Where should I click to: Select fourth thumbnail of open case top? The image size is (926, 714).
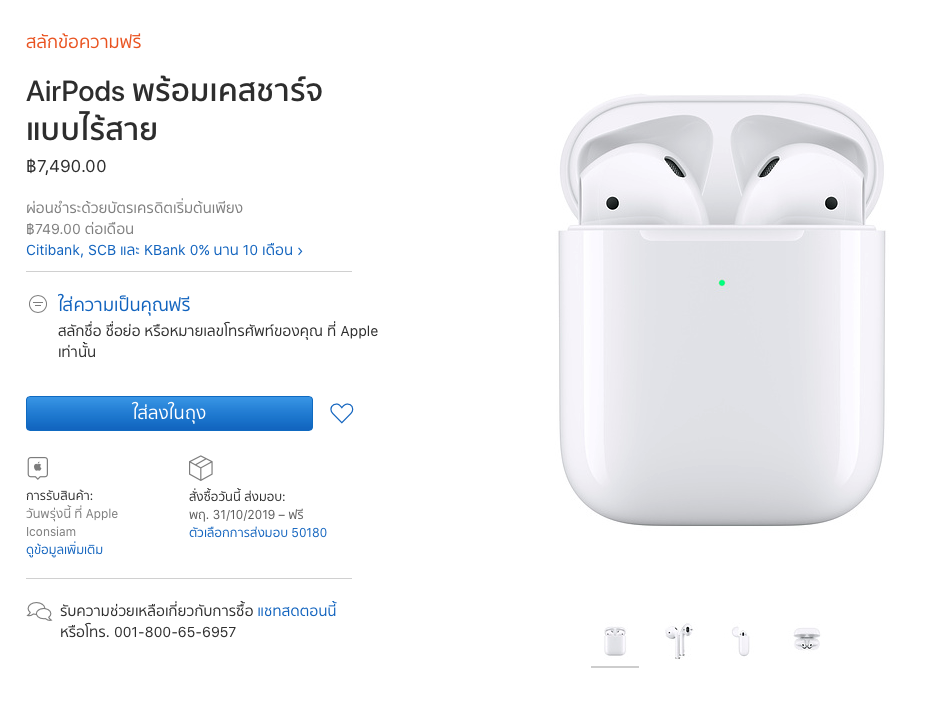(x=807, y=641)
